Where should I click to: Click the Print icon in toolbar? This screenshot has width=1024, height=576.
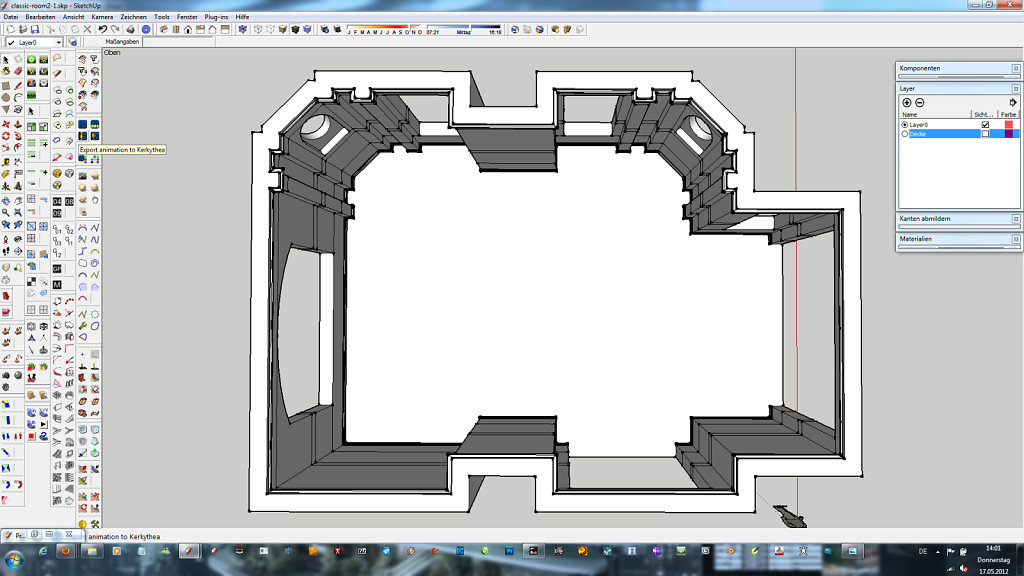(131, 29)
